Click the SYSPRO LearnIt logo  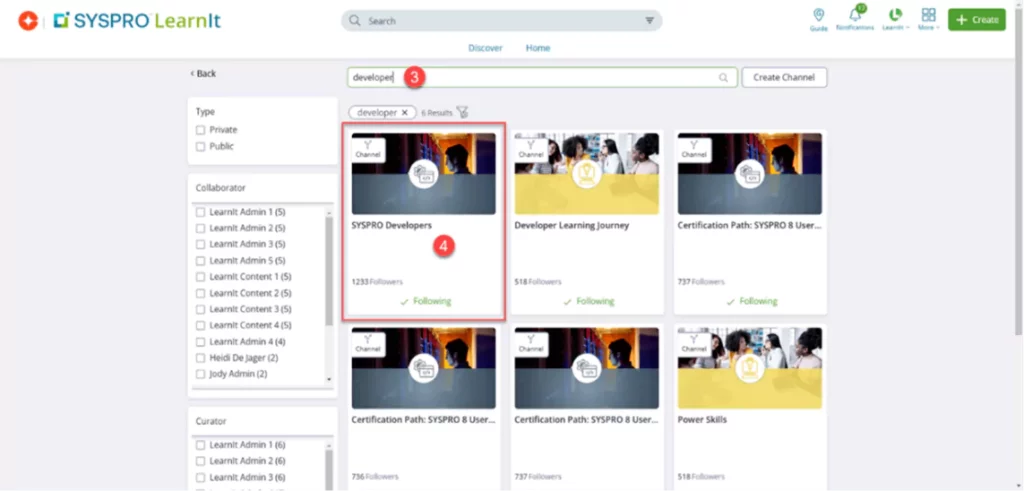pyautogui.click(x=140, y=20)
